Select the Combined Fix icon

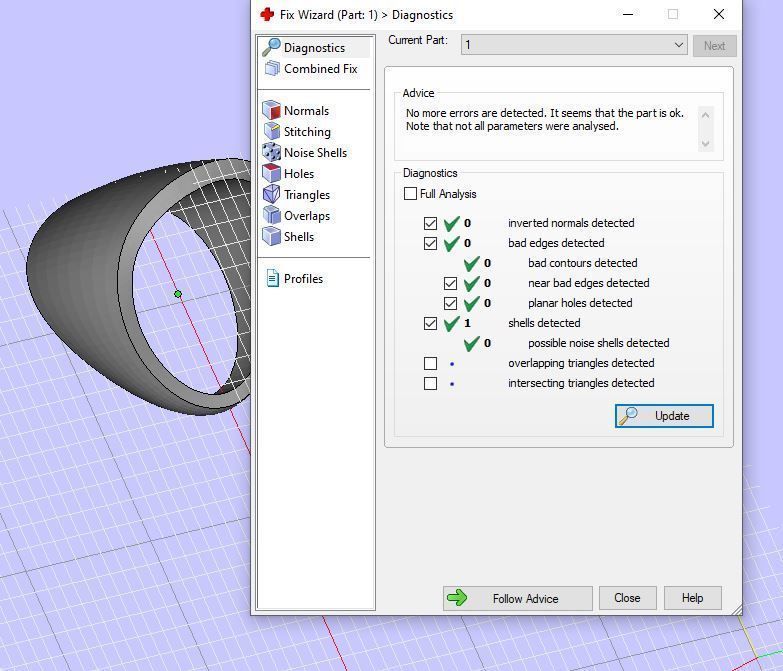(272, 68)
